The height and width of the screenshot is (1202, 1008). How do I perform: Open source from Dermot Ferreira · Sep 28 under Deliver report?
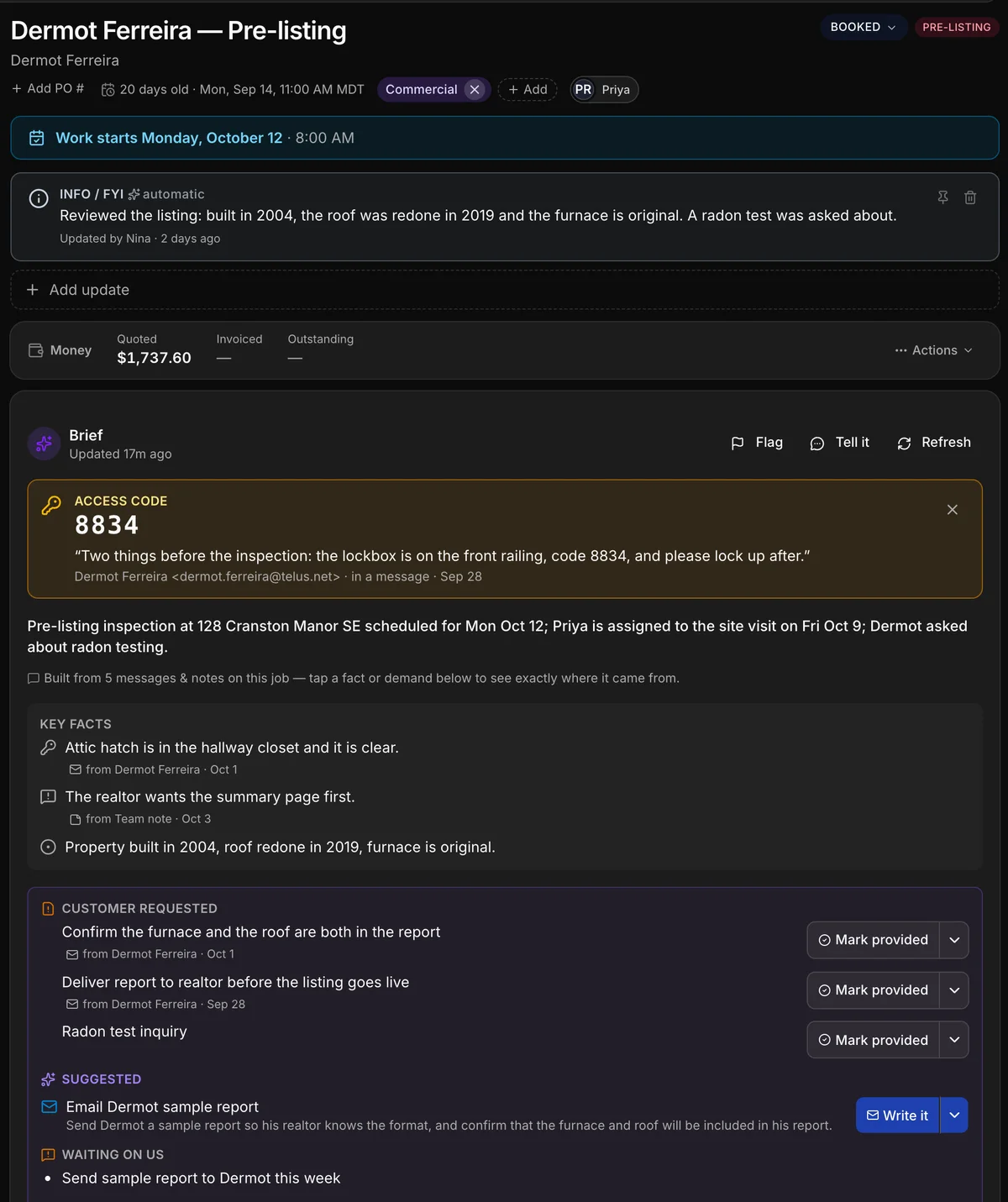coord(155,1005)
